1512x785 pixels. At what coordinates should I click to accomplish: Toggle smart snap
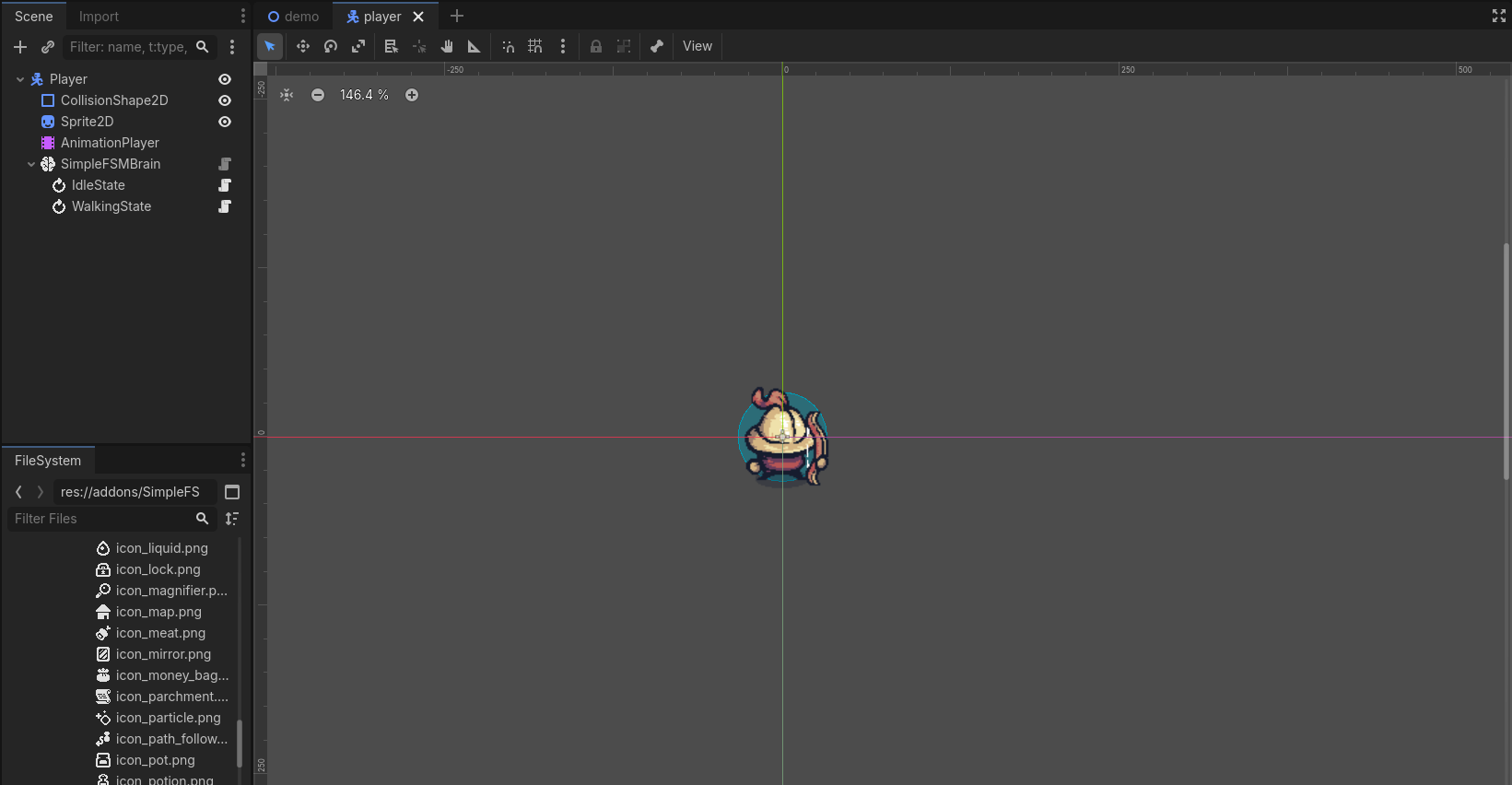(x=508, y=46)
